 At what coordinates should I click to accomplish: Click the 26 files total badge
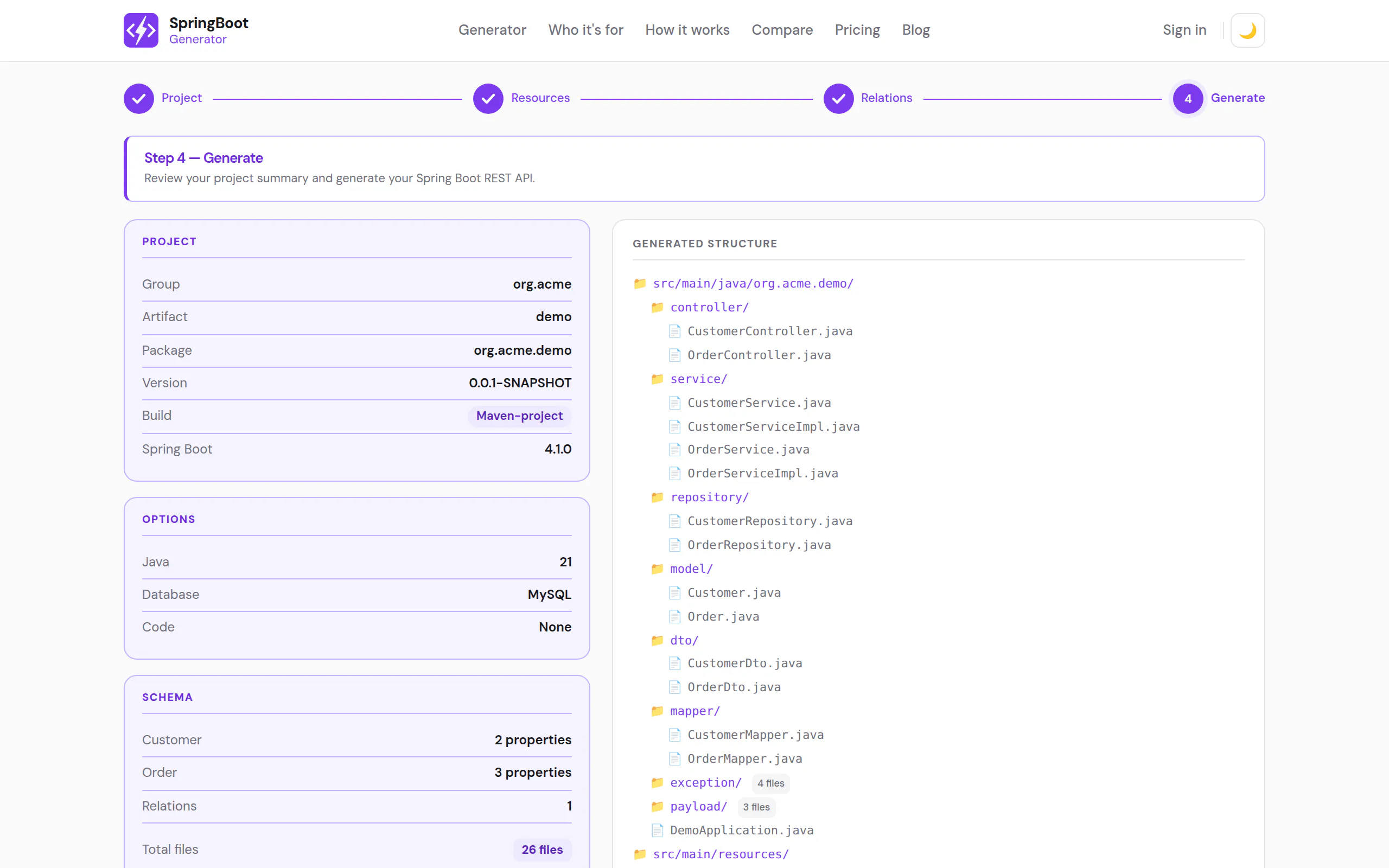pyautogui.click(x=543, y=850)
